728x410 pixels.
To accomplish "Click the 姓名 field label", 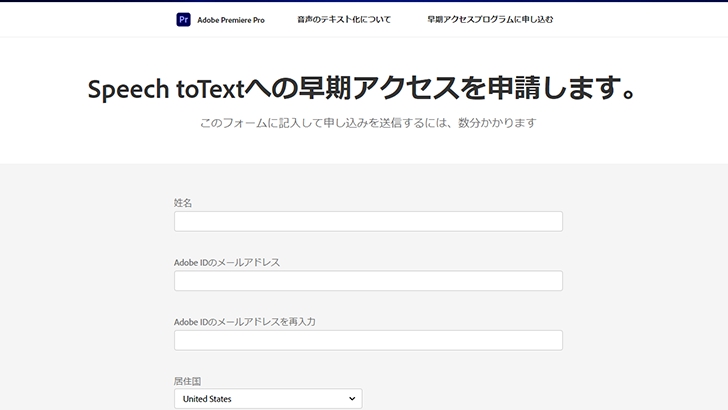I will (x=182, y=203).
